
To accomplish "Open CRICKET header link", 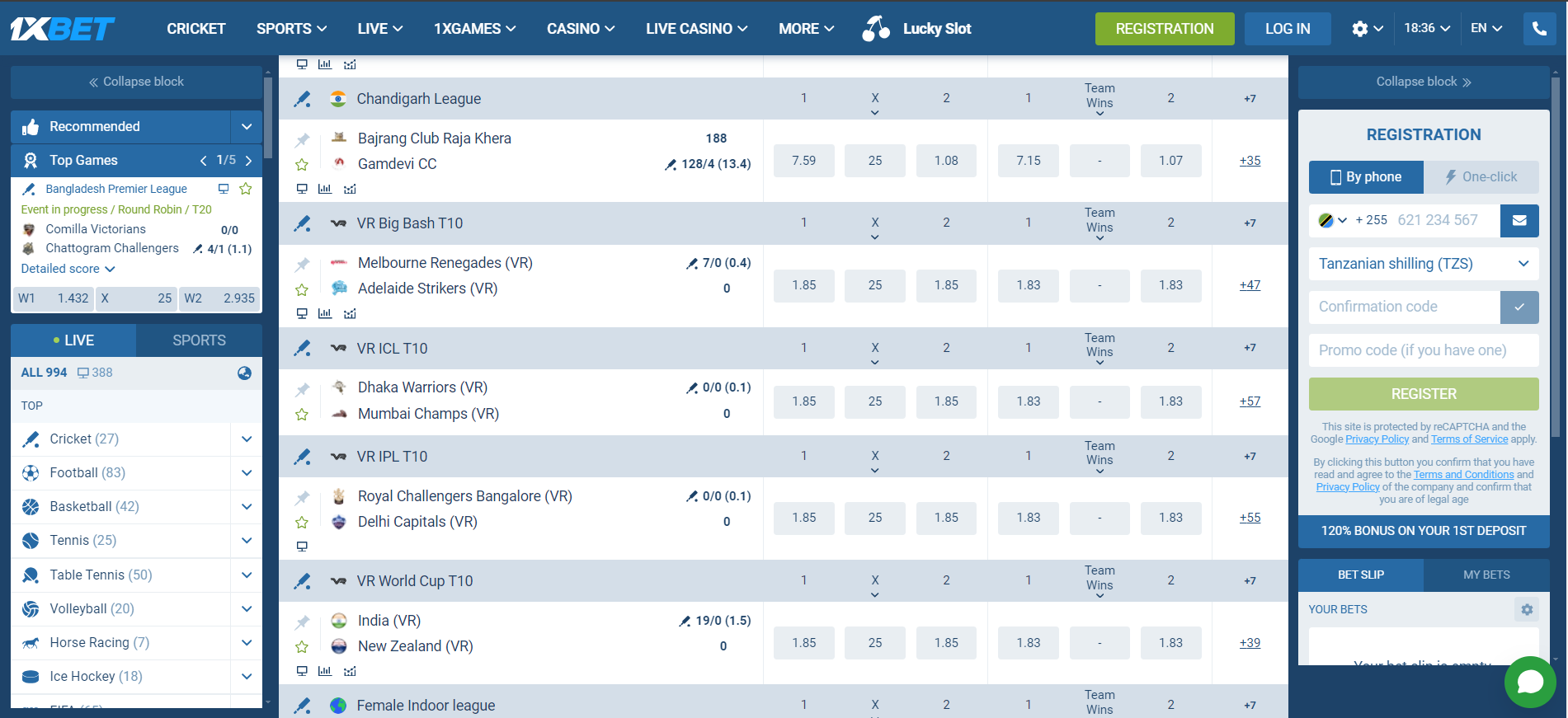I will click(x=196, y=29).
